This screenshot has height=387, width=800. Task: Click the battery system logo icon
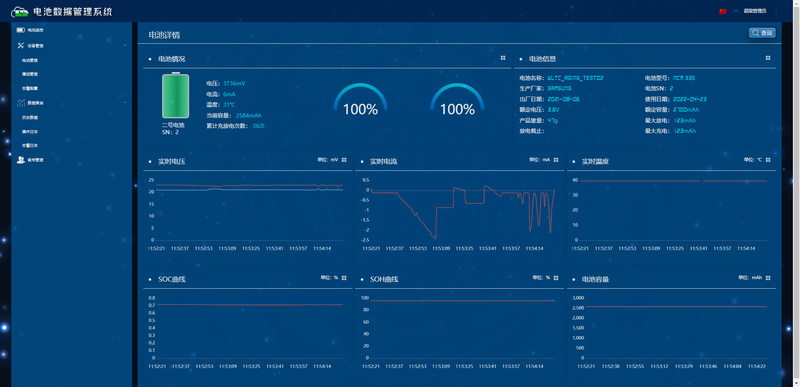tap(20, 12)
